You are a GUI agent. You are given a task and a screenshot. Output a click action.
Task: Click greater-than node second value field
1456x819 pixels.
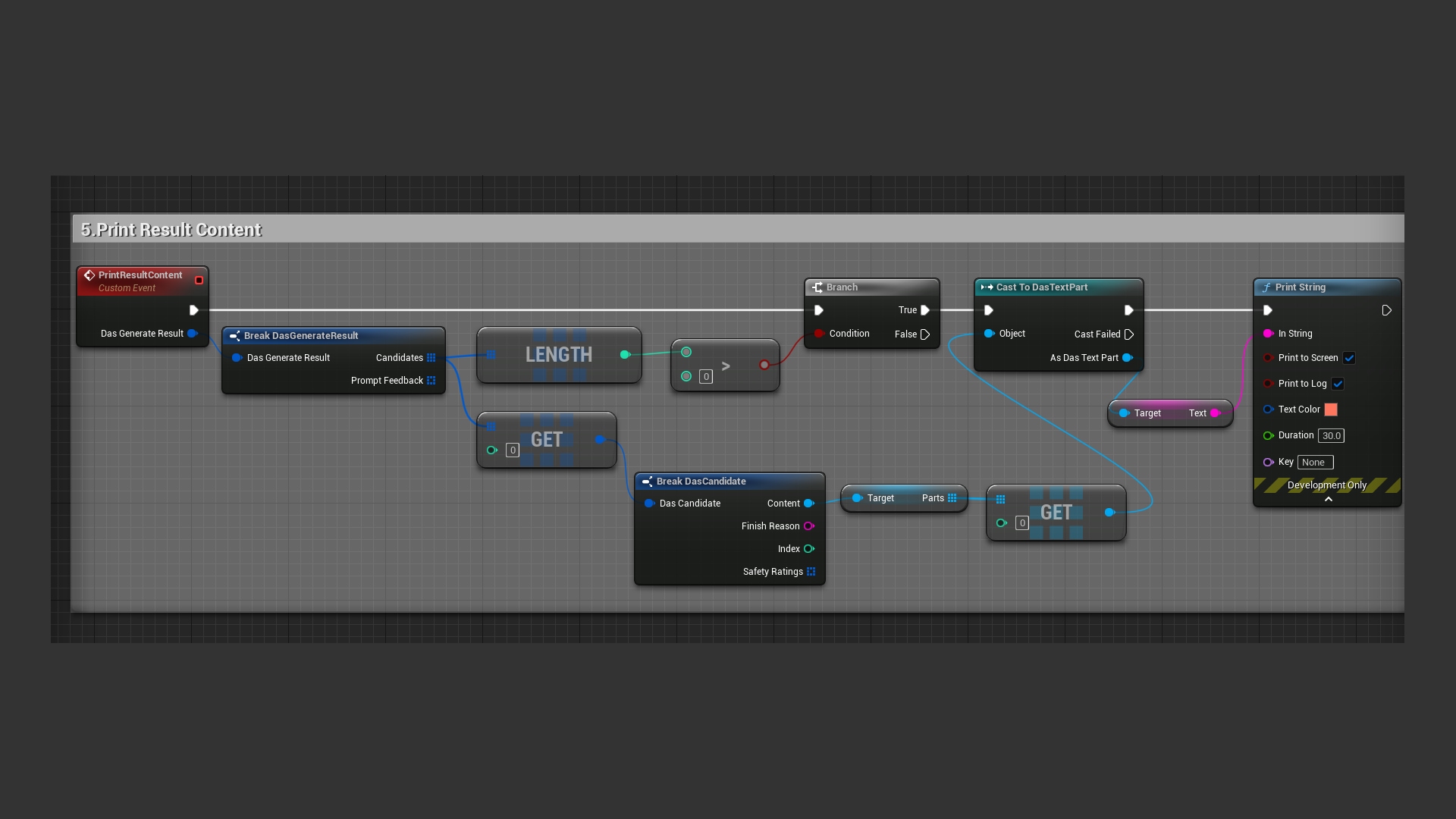[706, 377]
